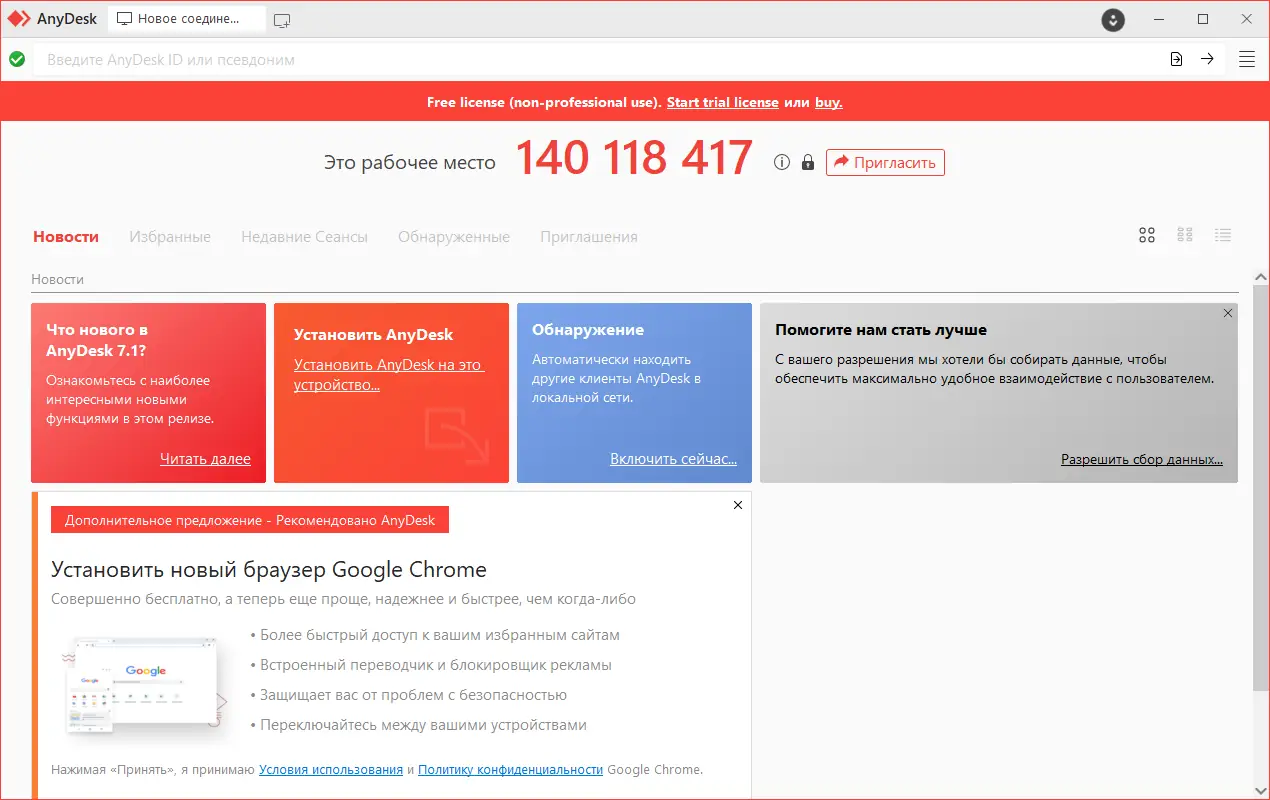Click the 'Разрешить сбор данных...' link
1270x800 pixels.
(x=1142, y=459)
